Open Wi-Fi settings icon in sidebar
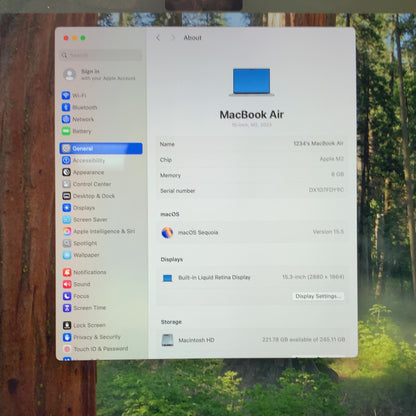Viewport: 416px width, 416px height. click(x=66, y=96)
